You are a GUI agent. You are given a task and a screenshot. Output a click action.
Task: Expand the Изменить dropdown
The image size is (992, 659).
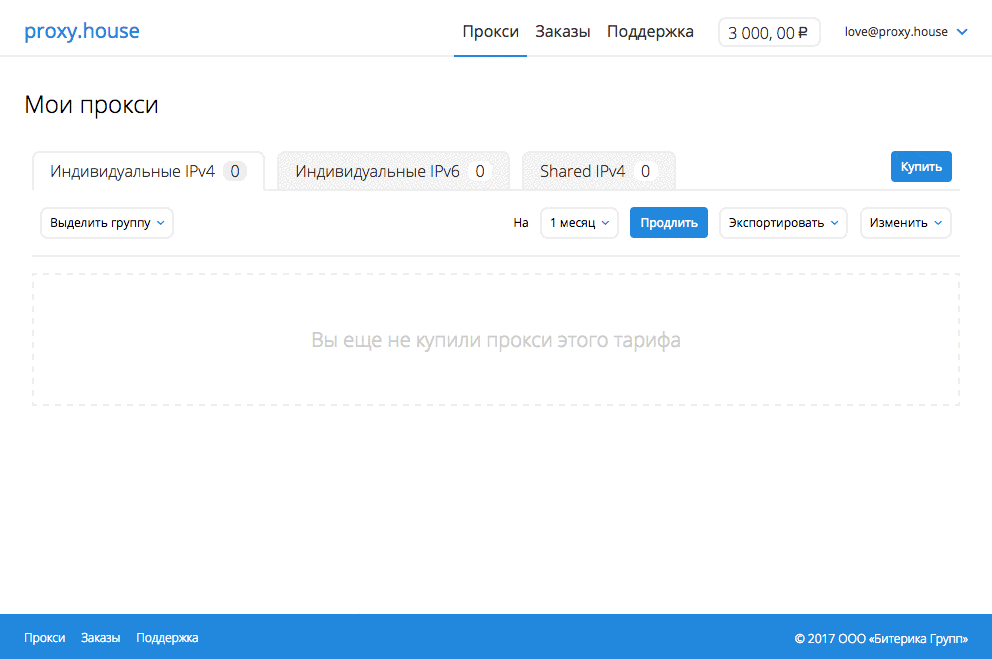[906, 223]
